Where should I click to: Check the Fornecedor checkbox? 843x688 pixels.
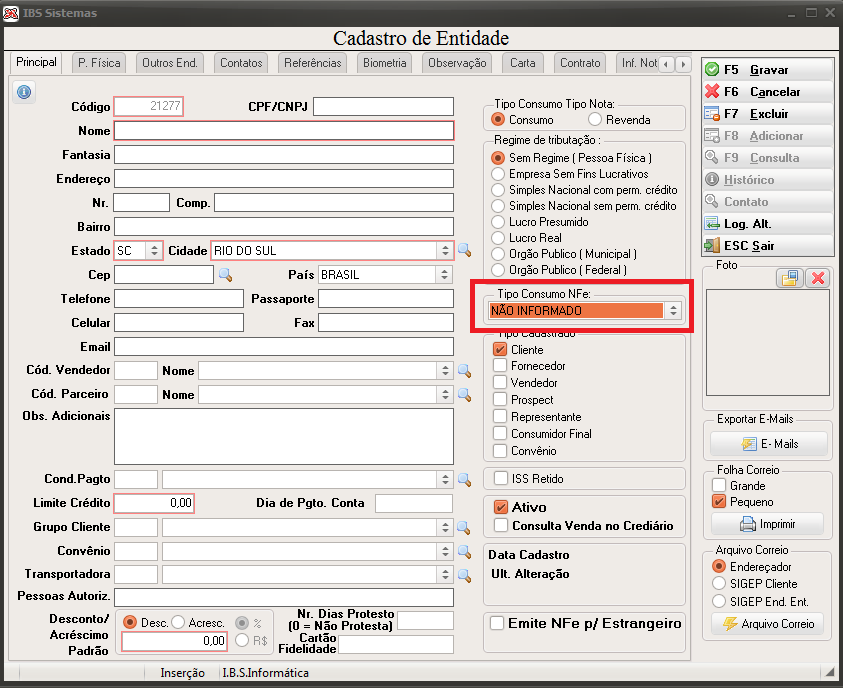(500, 366)
